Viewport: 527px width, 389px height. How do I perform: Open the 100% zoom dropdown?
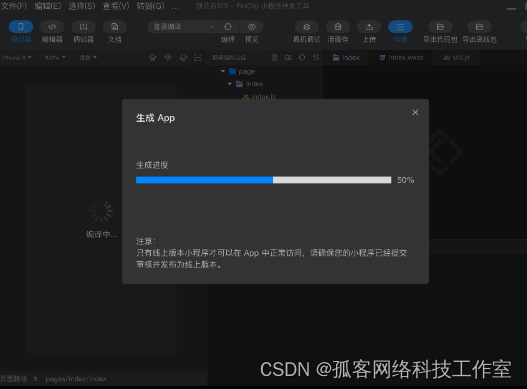point(55,57)
